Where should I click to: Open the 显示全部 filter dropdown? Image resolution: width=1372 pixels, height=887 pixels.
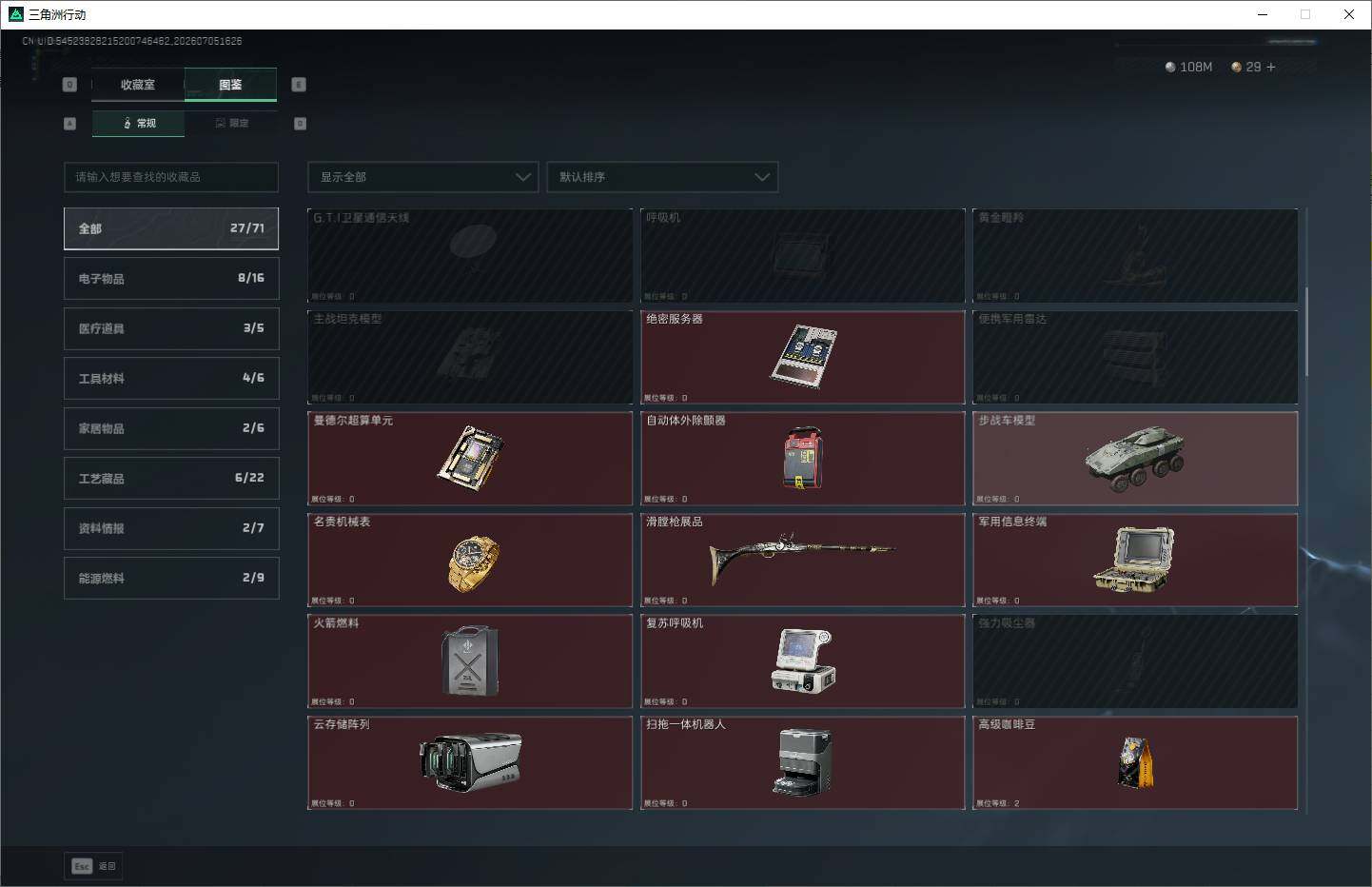tap(423, 177)
